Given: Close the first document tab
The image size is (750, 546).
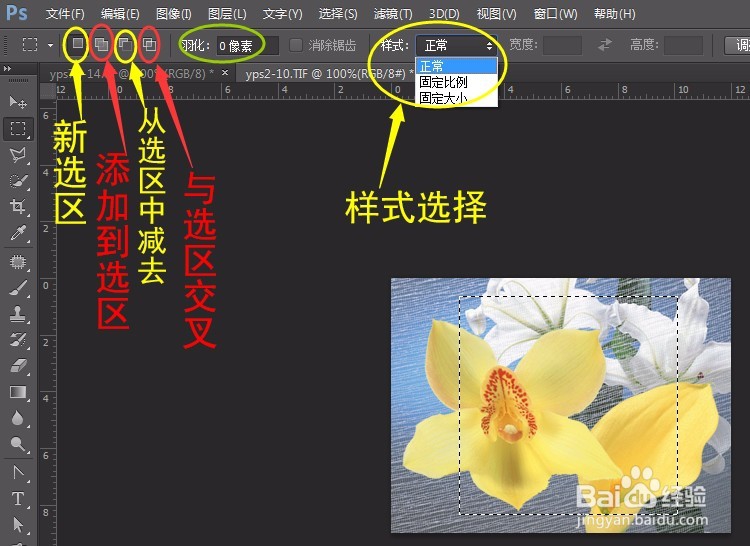Looking at the screenshot, I should click(225, 73).
